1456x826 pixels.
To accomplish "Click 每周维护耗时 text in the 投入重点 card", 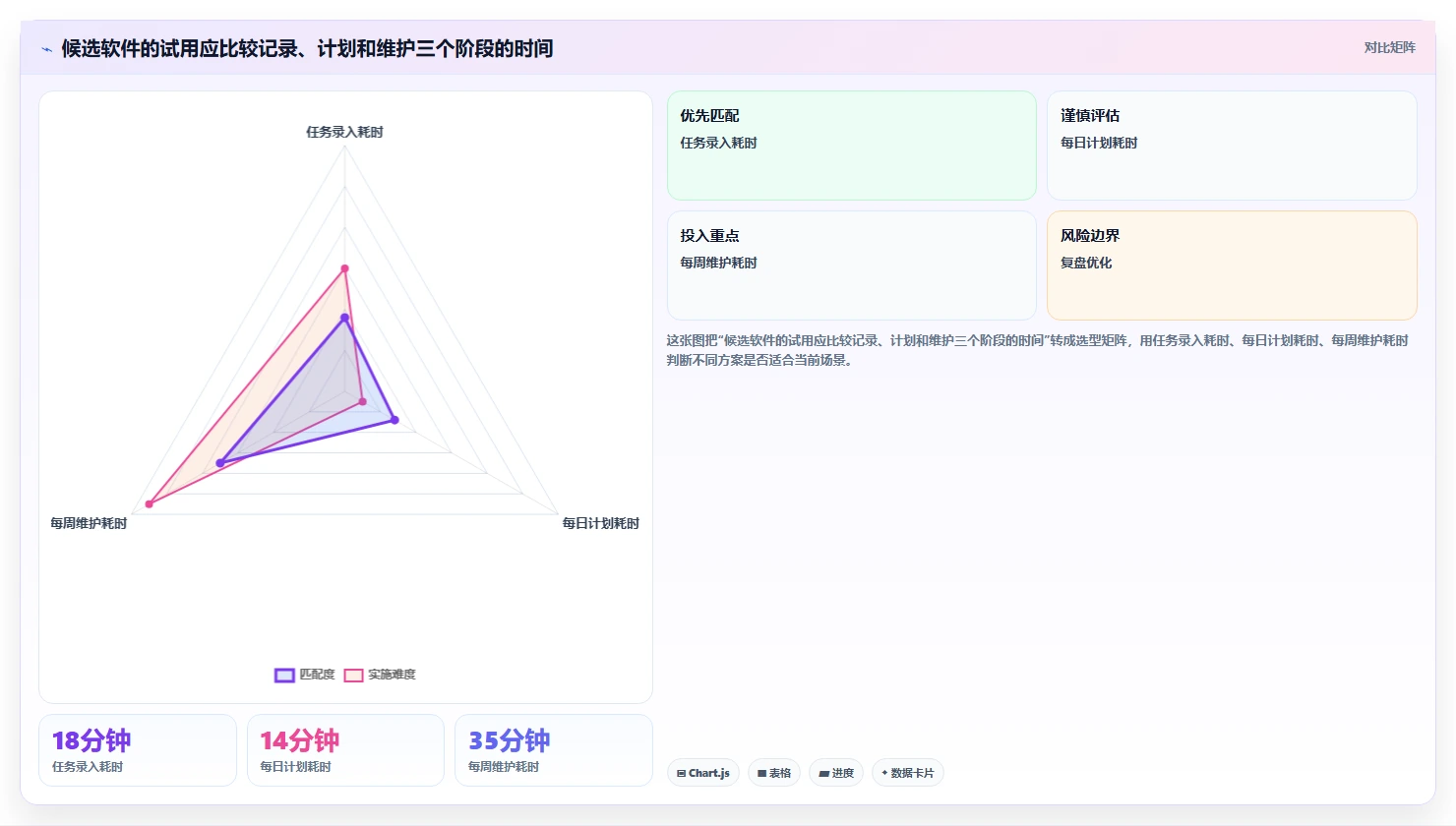I will (x=719, y=263).
